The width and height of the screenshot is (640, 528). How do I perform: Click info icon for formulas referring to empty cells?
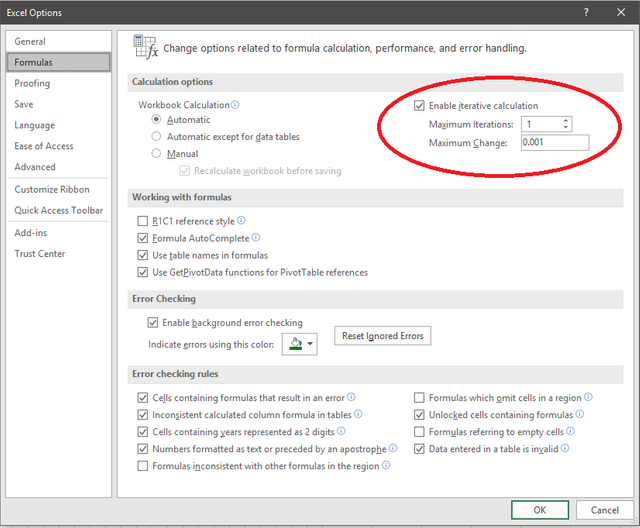(x=571, y=431)
